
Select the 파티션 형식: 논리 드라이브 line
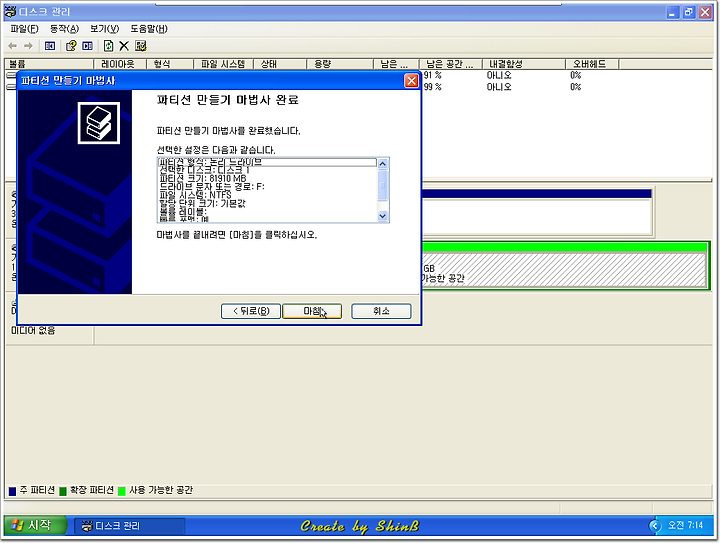pos(267,162)
